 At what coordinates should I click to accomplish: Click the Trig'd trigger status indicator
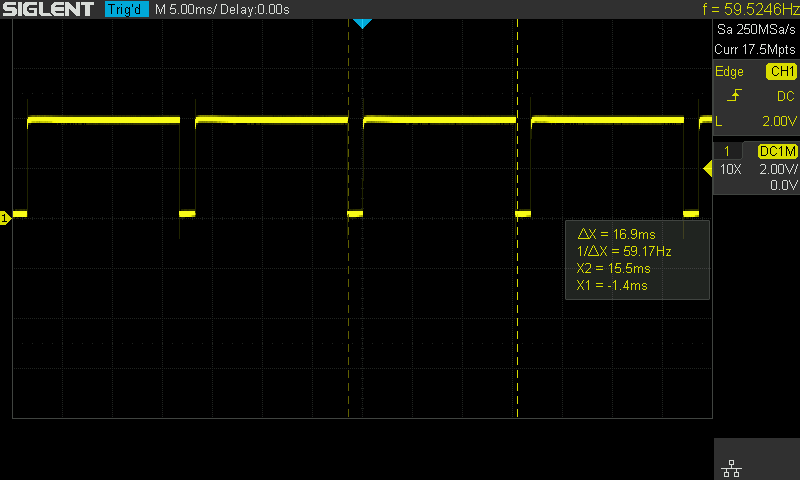coord(125,9)
